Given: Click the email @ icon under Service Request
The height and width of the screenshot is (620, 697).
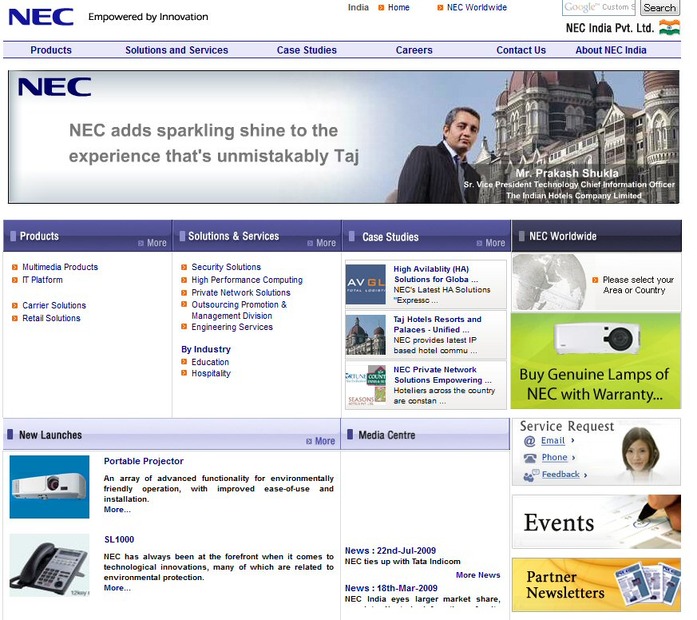Looking at the screenshot, I should [x=529, y=441].
